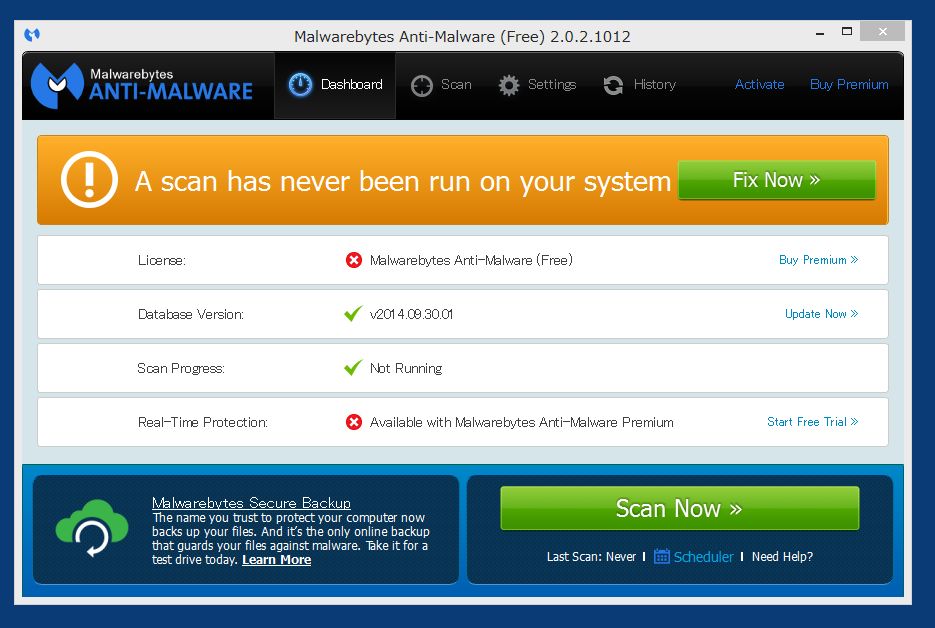This screenshot has width=935, height=628.
Task: Click the Scan crosshair icon
Action: [x=422, y=85]
